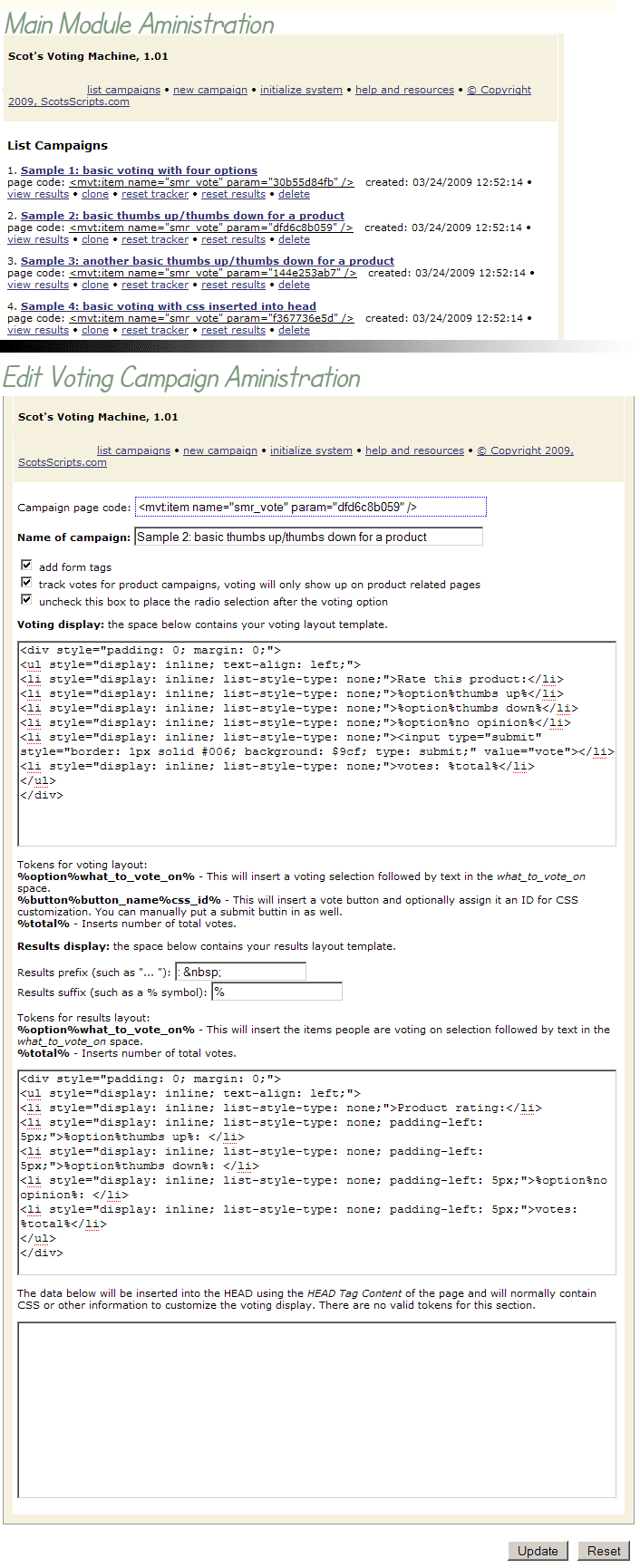Click the Update button
The height and width of the screenshot is (1568, 640).
tap(538, 1551)
